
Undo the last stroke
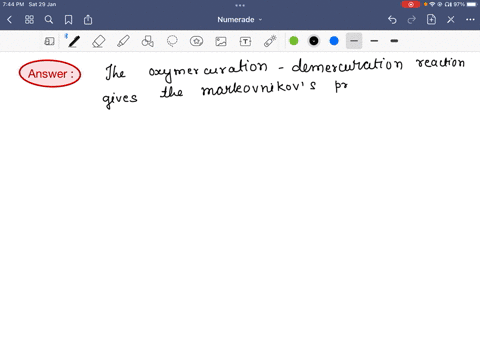[x=392, y=20]
